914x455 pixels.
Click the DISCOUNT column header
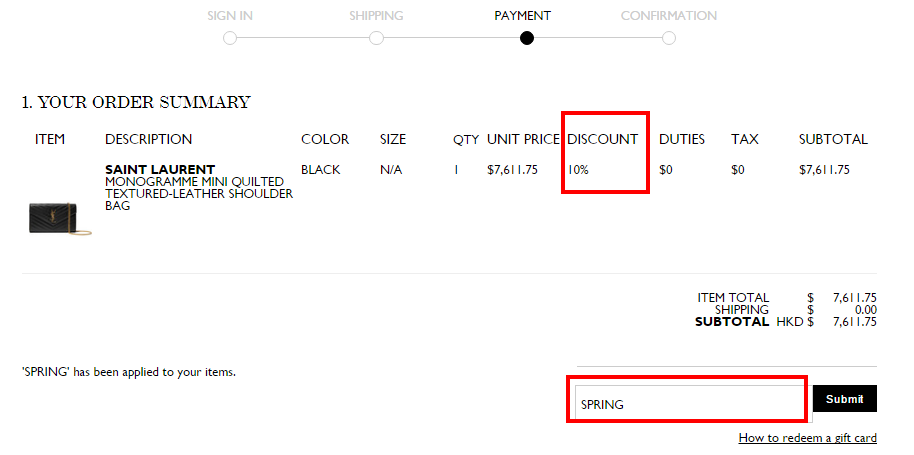(603, 139)
